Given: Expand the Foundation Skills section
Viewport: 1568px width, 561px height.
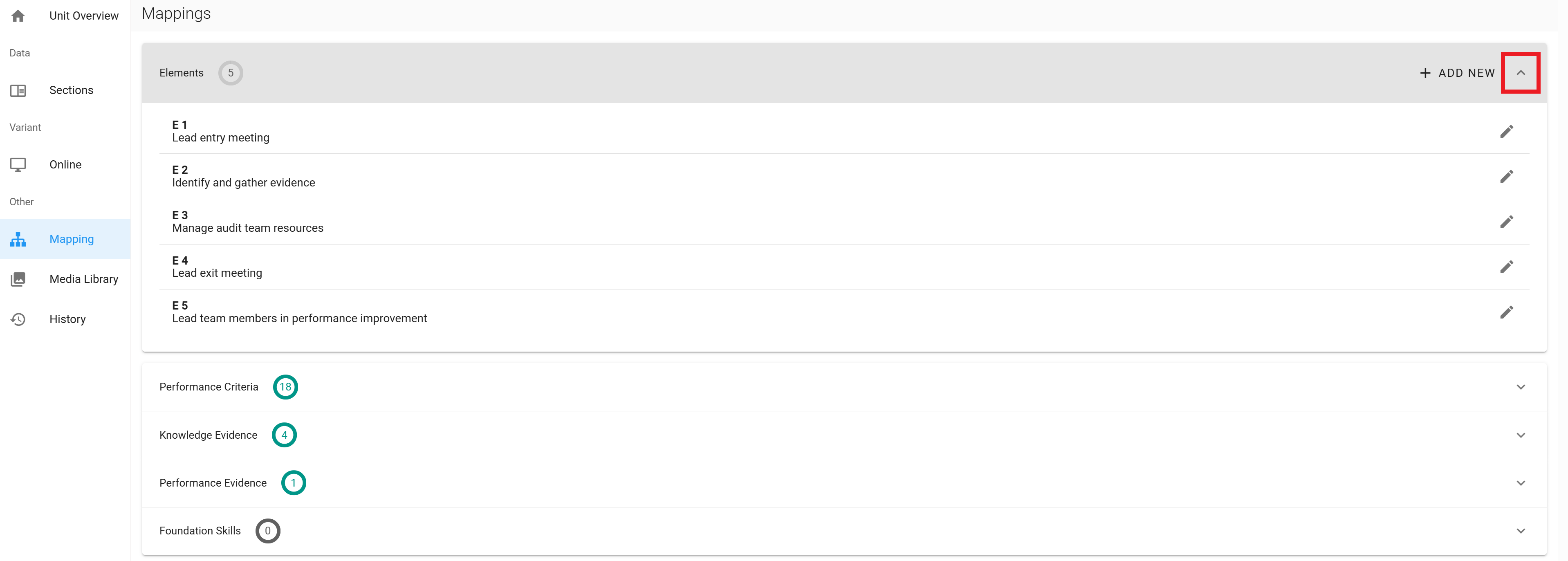Looking at the screenshot, I should tap(1520, 531).
